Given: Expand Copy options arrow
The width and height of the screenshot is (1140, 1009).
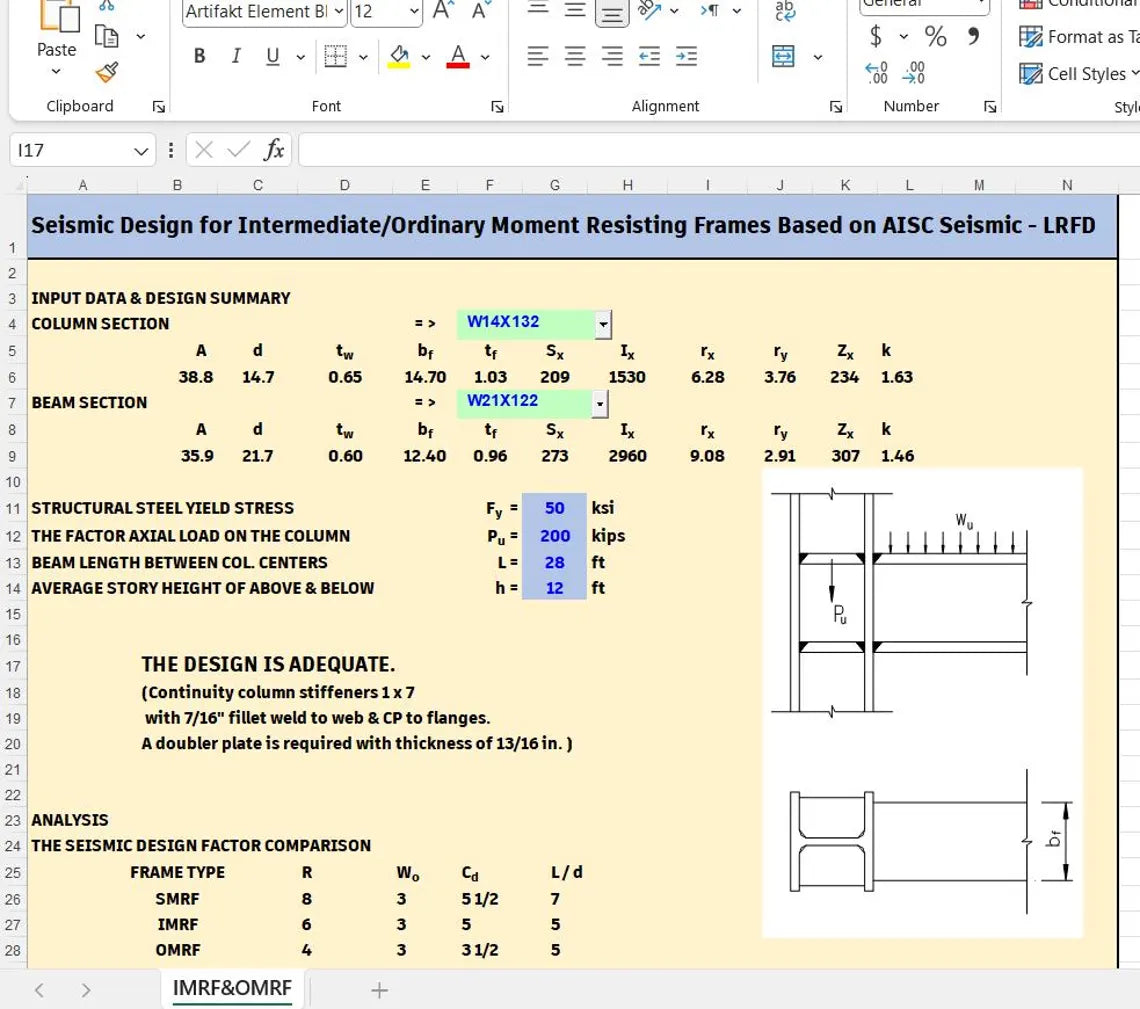Looking at the screenshot, I should pos(141,36).
